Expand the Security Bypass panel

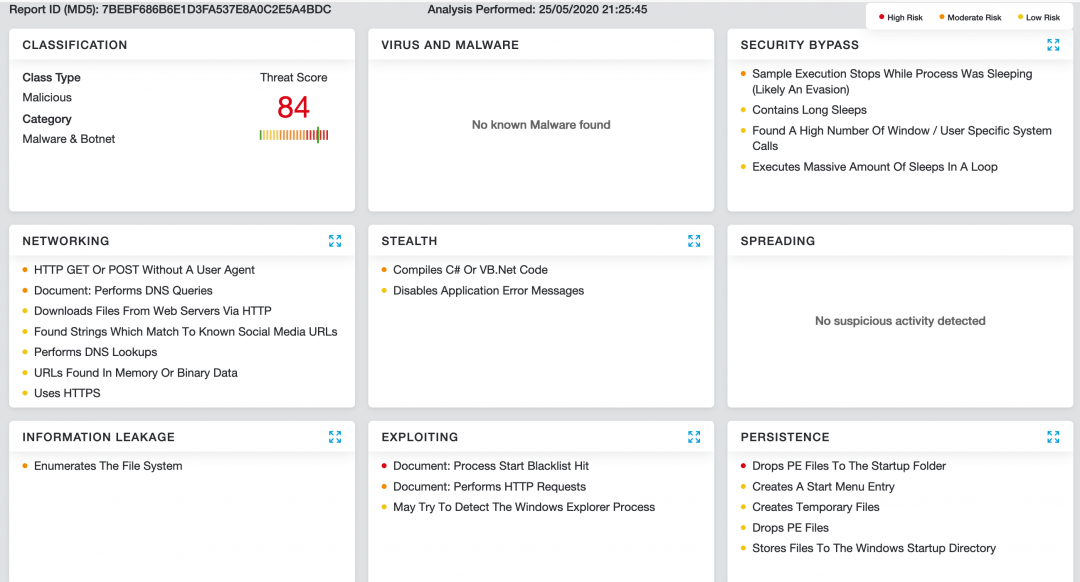click(1053, 45)
